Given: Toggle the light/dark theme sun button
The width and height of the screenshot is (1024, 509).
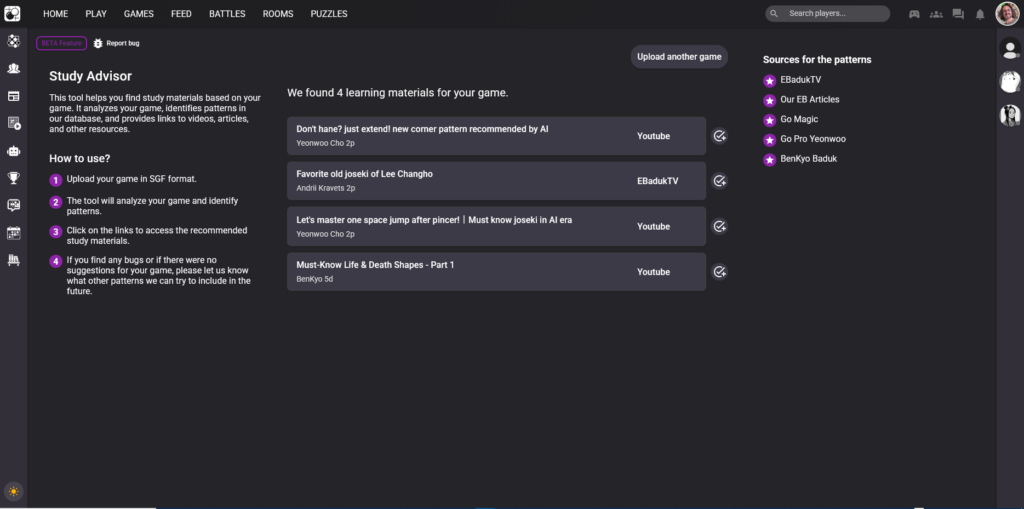Looking at the screenshot, I should pos(13,491).
